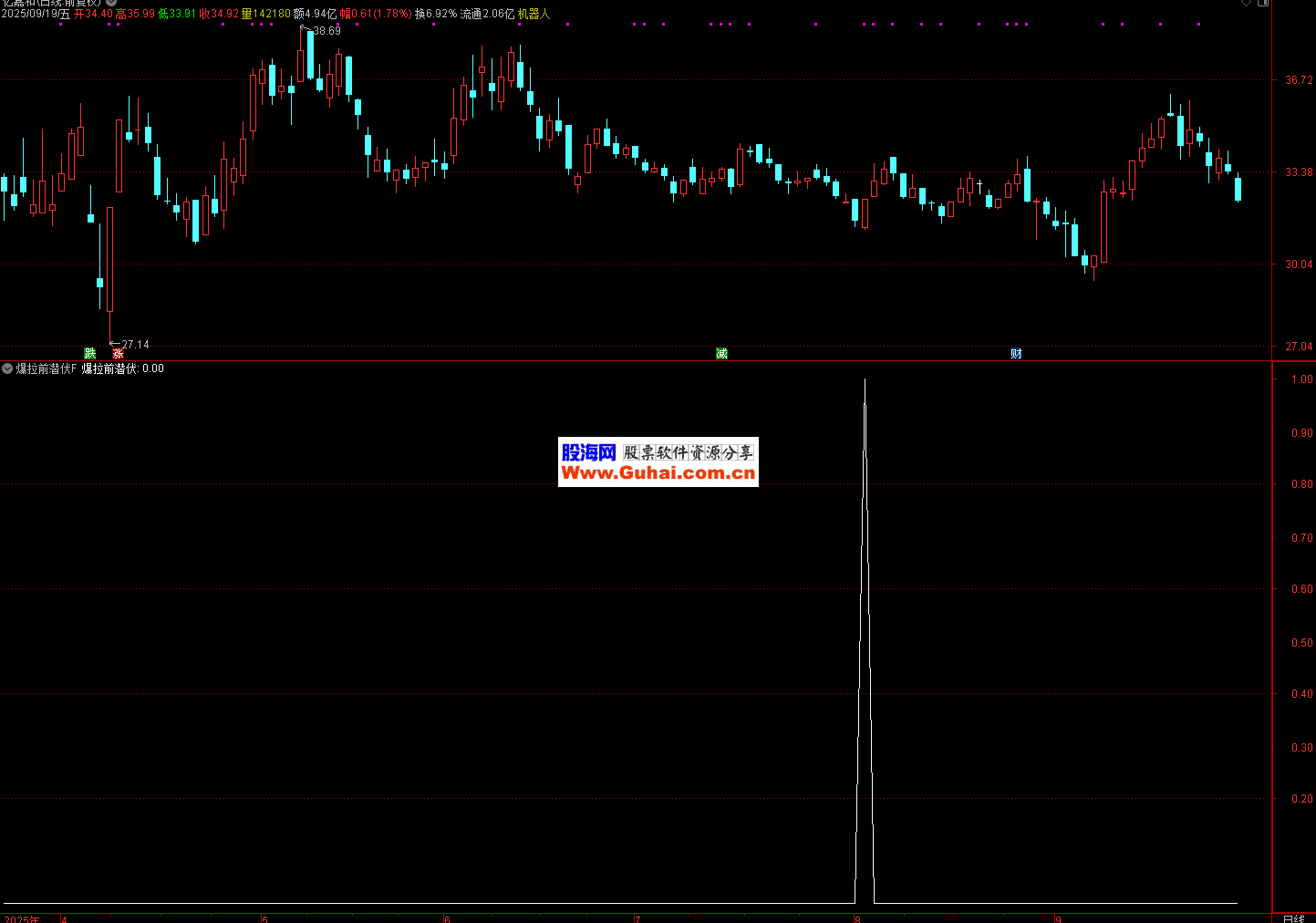Open the Www.Guhai.com.cn watermark link
The image size is (1316, 923).
click(658, 472)
